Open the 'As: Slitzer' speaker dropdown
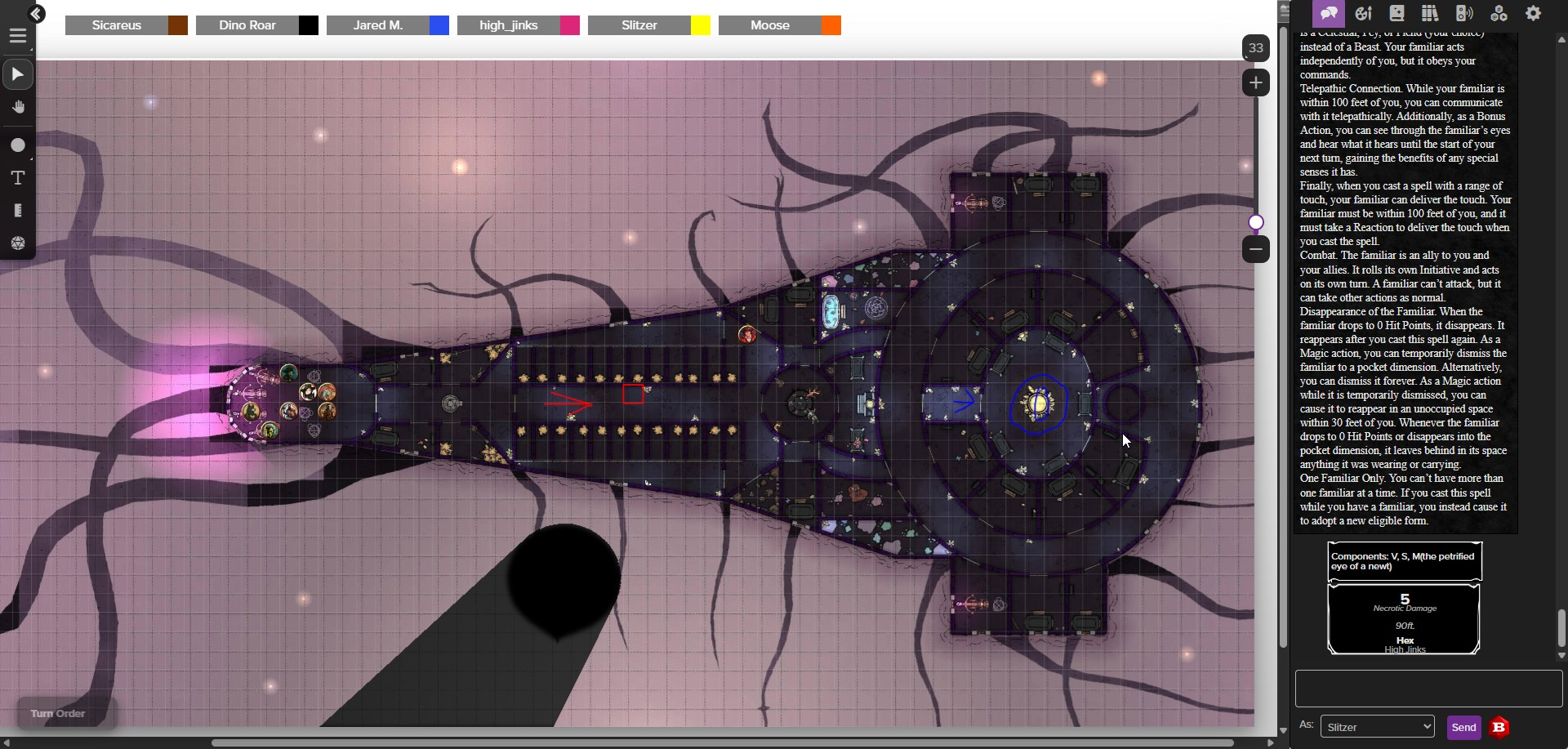The height and width of the screenshot is (749, 1568). click(1377, 727)
